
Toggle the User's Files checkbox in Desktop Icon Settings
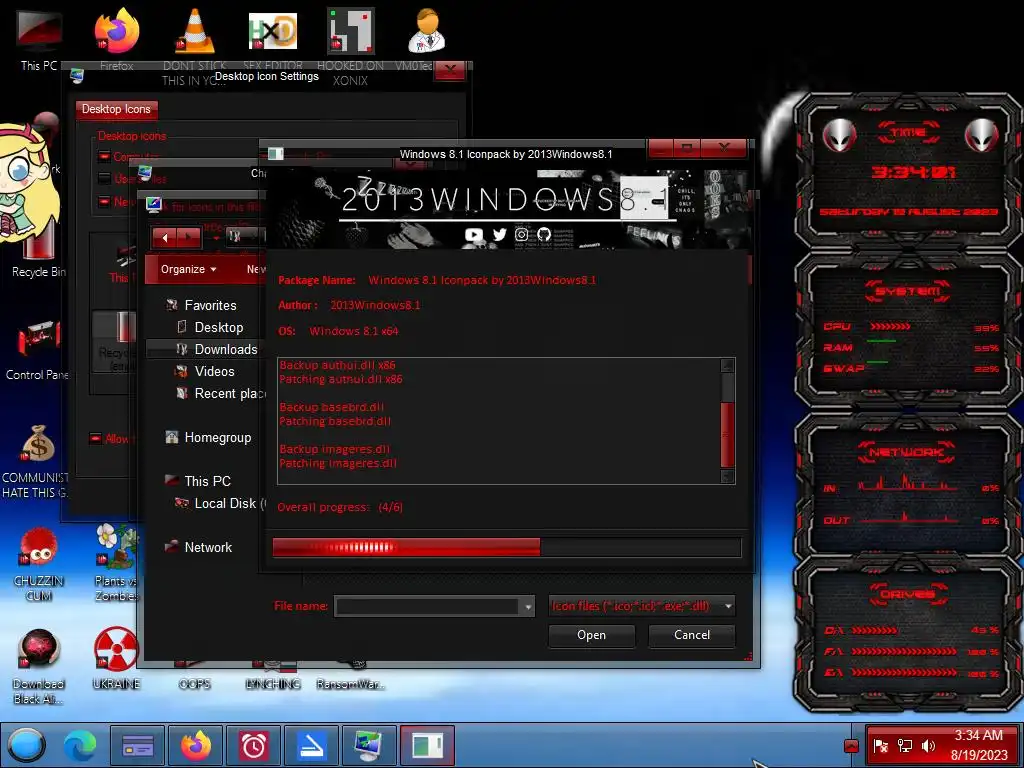(x=104, y=178)
